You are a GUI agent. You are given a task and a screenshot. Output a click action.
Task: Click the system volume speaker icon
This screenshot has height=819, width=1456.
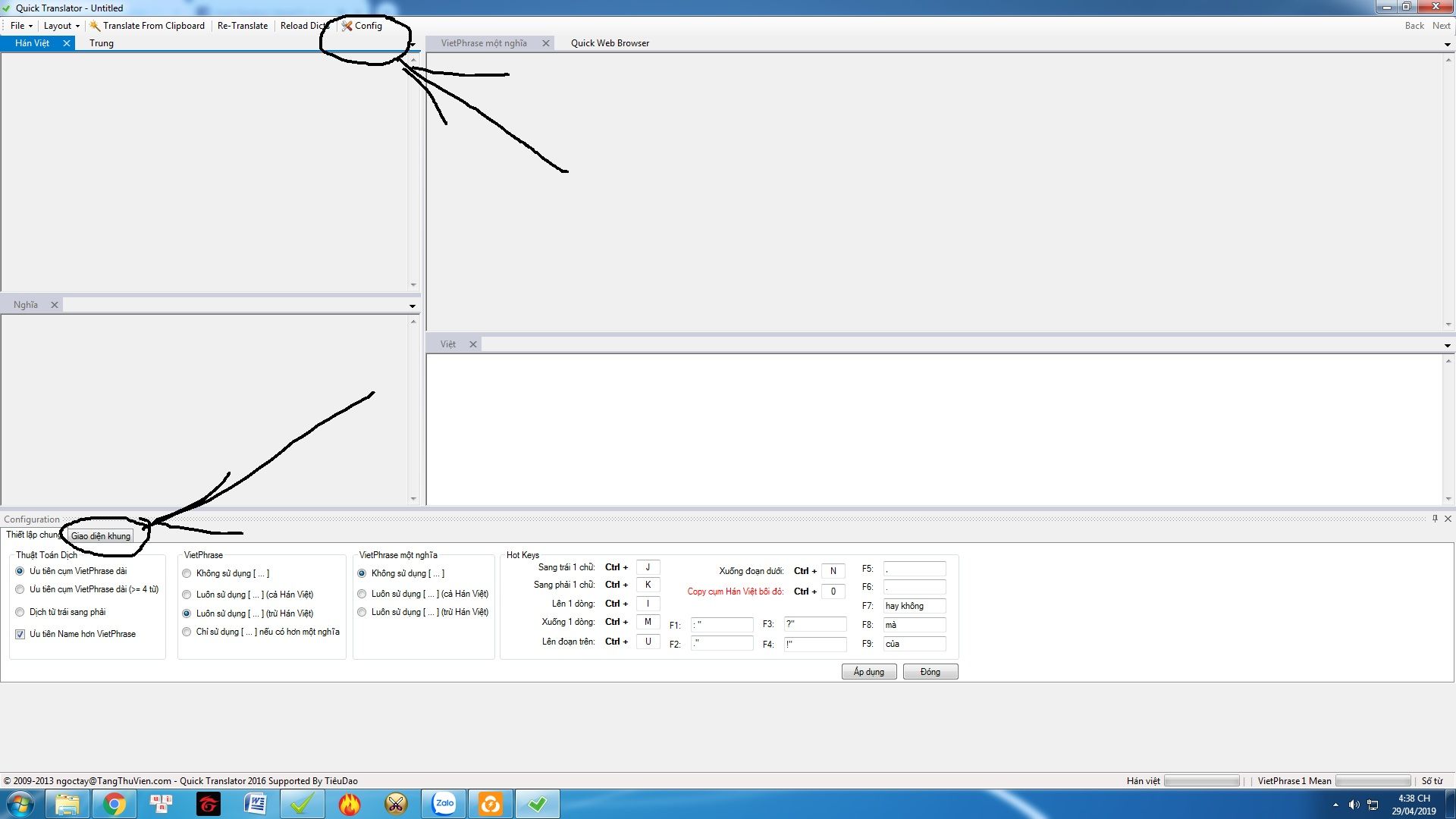point(1354,805)
